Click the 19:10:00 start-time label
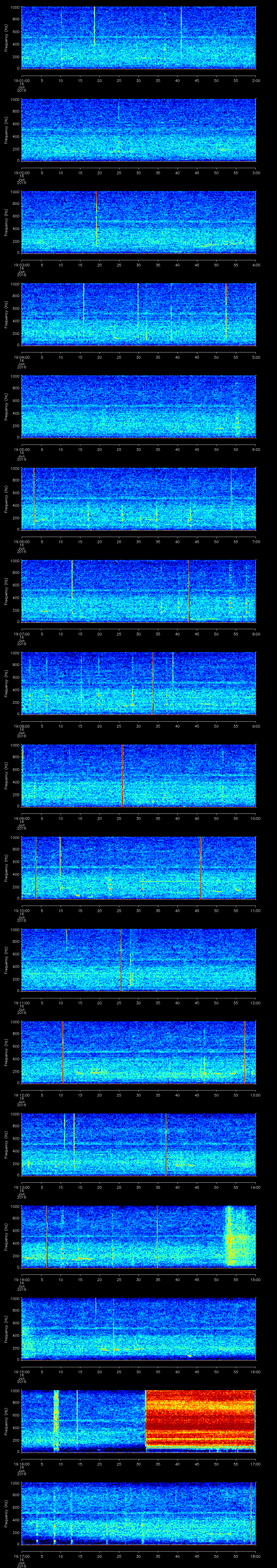This screenshot has width=277, height=1568. (x=21, y=910)
